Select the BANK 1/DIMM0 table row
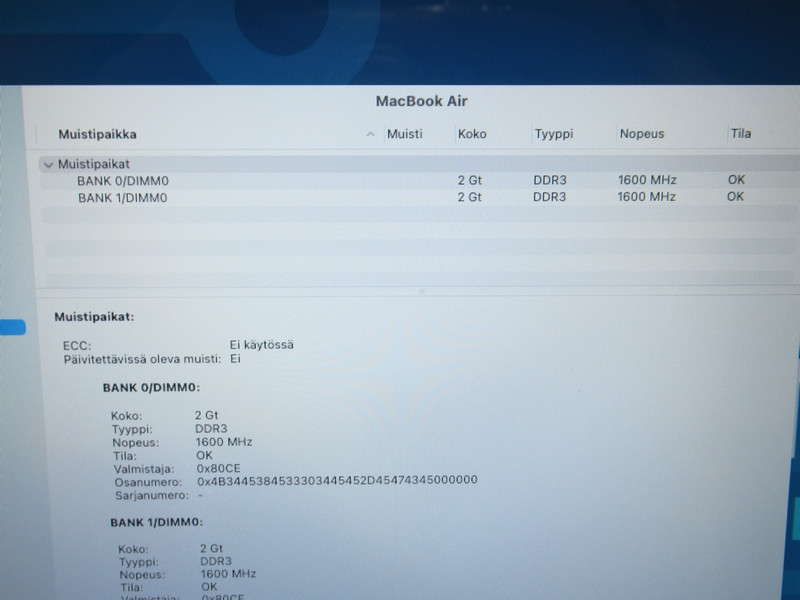Image resolution: width=800 pixels, height=600 pixels. 418,197
